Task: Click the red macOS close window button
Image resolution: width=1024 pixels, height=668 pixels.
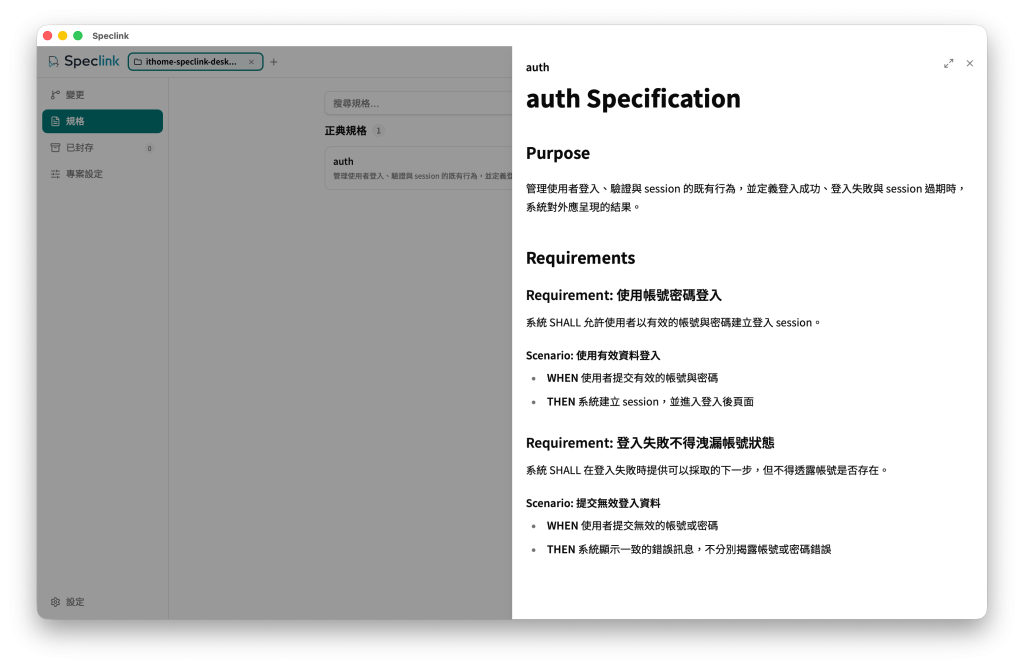Action: pos(48,35)
